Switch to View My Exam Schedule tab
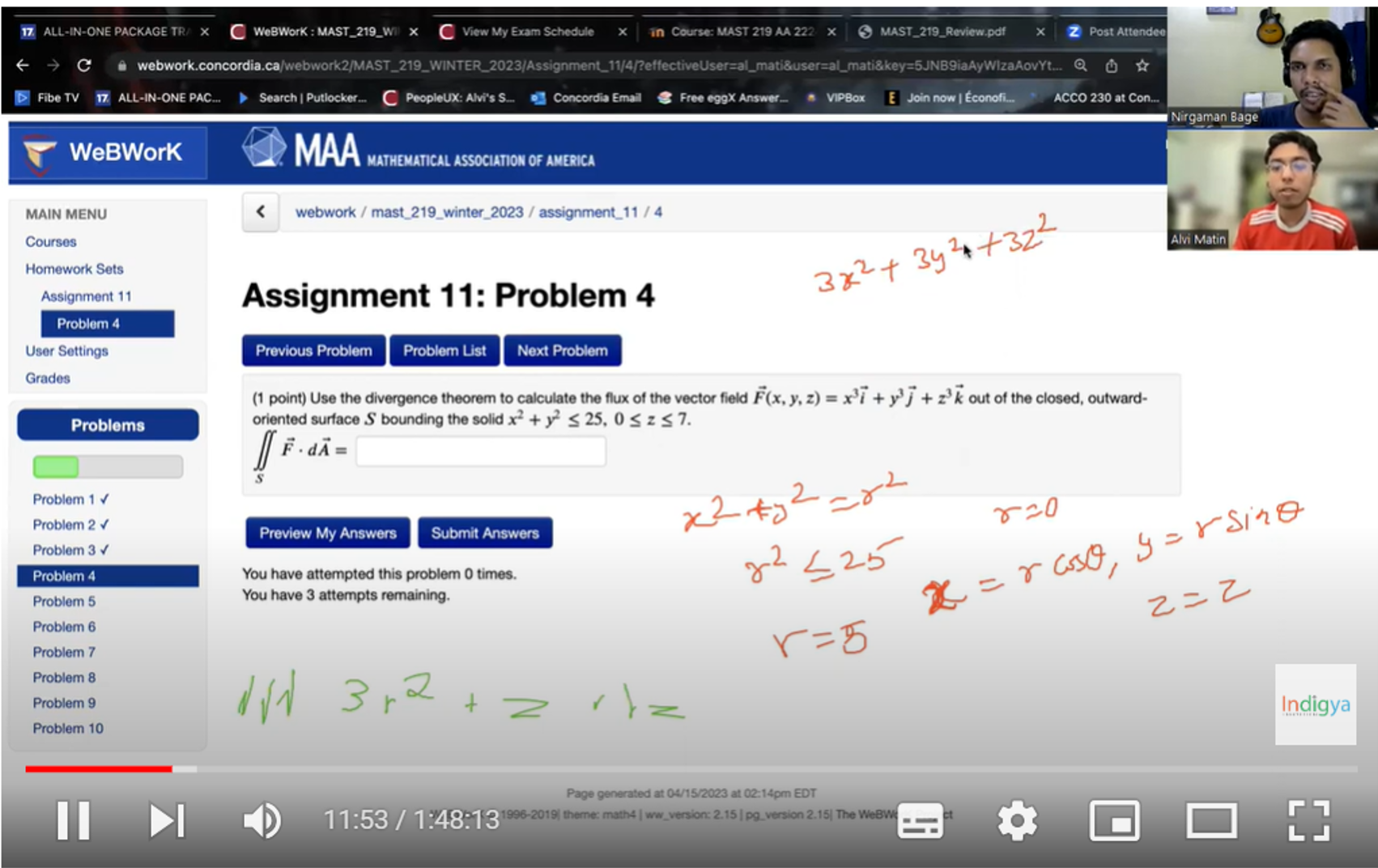Image resolution: width=1378 pixels, height=868 pixels. click(528, 32)
